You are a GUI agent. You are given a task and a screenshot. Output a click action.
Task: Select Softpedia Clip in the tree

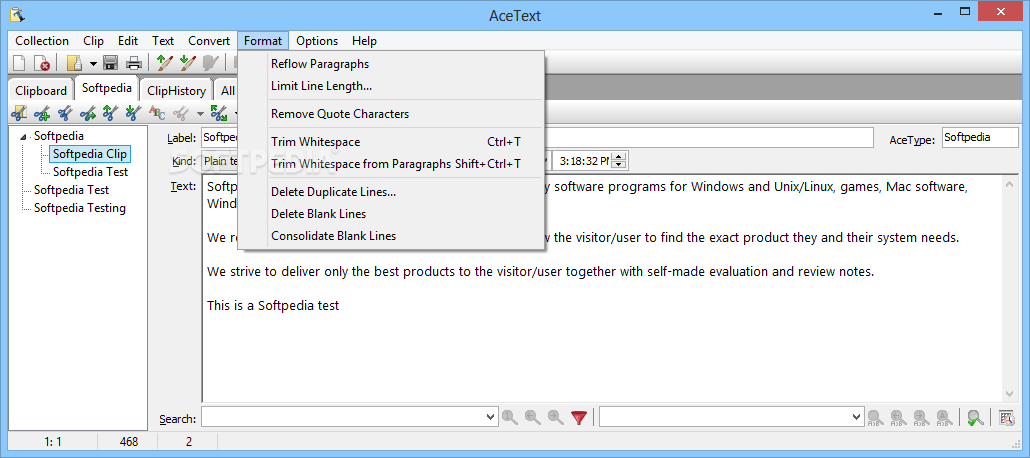[89, 154]
